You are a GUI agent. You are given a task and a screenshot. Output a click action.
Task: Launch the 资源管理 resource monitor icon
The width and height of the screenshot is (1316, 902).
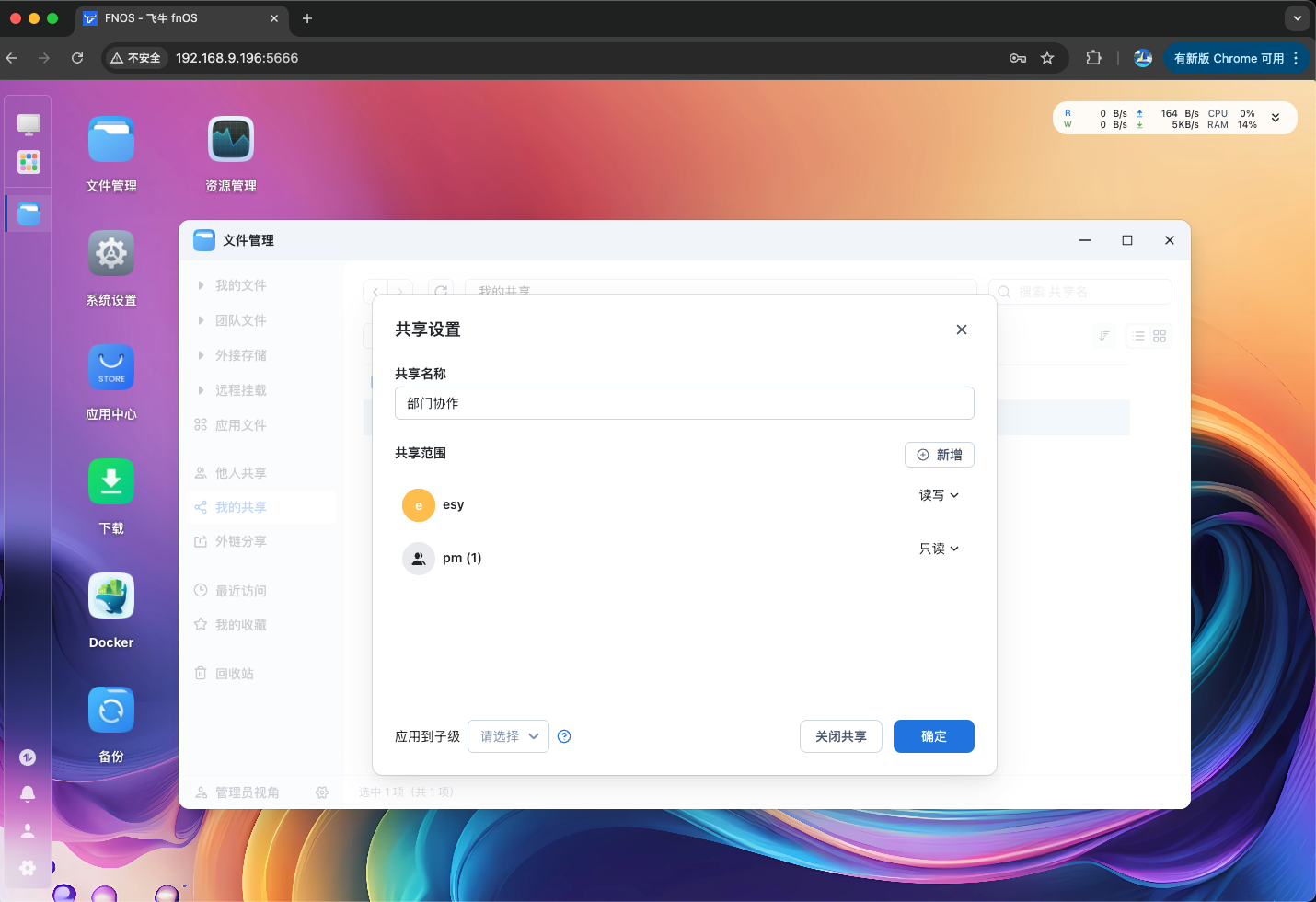click(x=230, y=140)
